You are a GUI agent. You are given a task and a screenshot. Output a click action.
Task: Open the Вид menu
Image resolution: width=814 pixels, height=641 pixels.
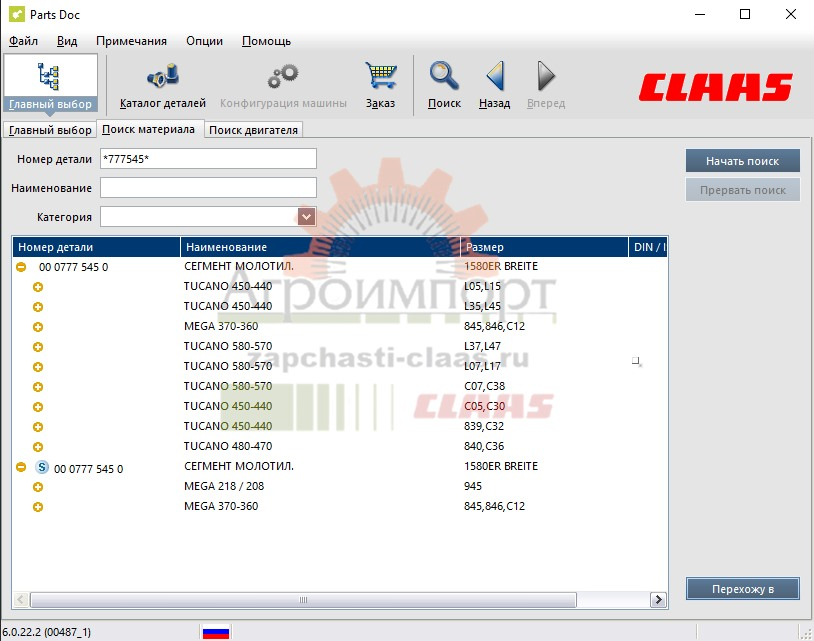pos(67,41)
